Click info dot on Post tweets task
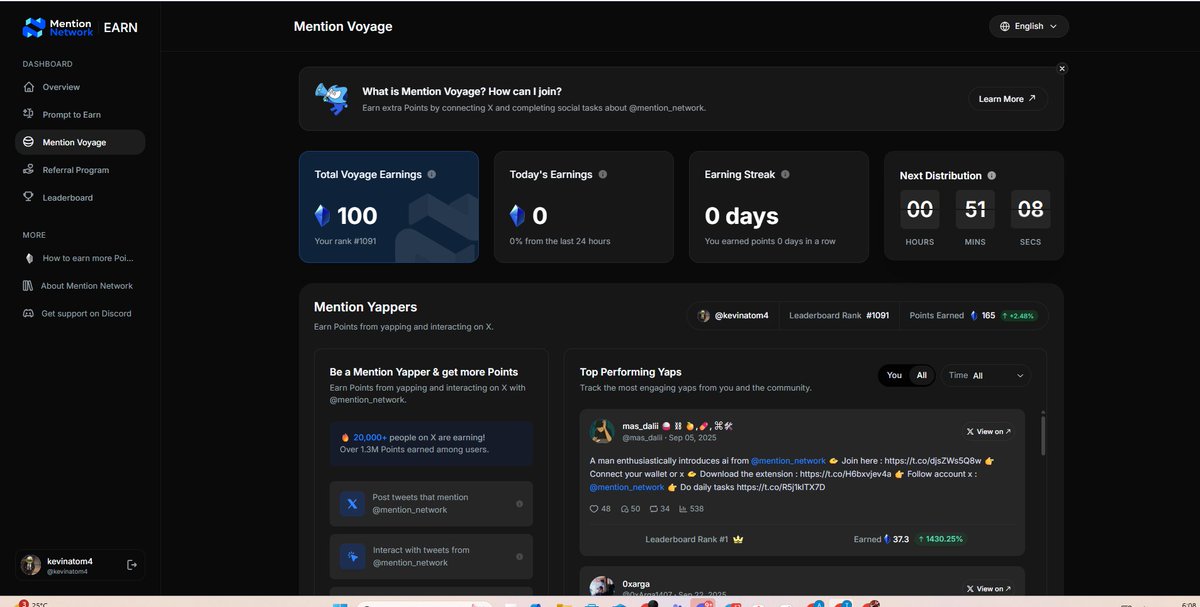The image size is (1200, 607). (x=519, y=504)
